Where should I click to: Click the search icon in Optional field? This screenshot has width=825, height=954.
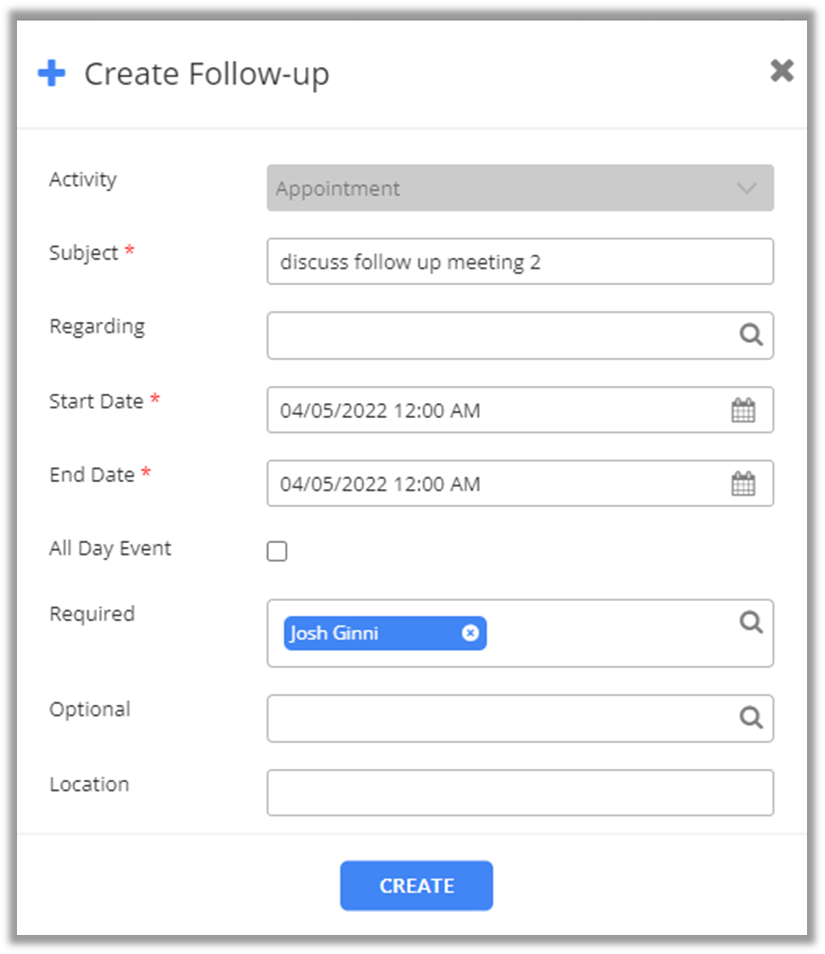tap(751, 718)
